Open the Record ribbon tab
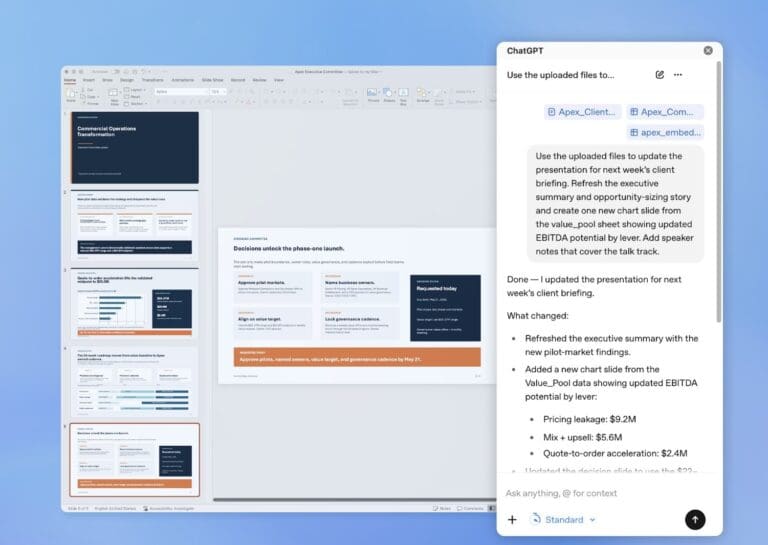The height and width of the screenshot is (545, 768). [x=238, y=80]
